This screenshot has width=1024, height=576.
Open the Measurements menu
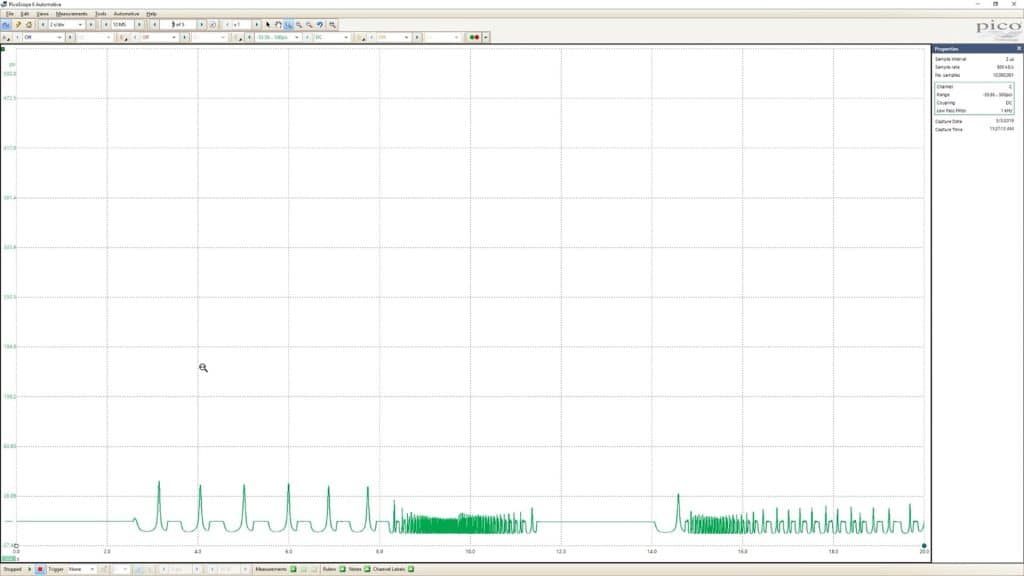(71, 14)
